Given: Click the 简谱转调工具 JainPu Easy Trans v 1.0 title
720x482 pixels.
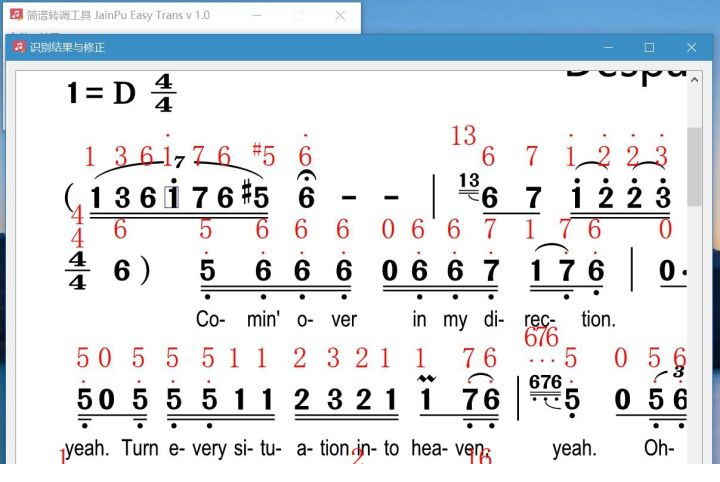Looking at the screenshot, I should tap(118, 15).
